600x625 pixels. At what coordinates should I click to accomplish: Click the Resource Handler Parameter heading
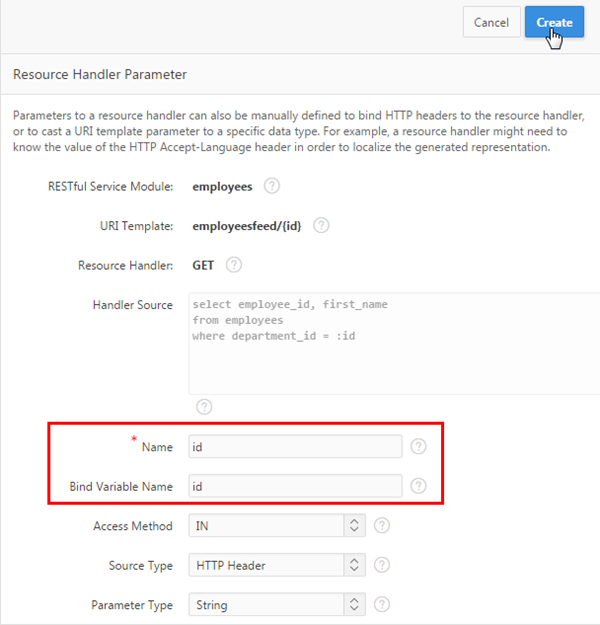(x=99, y=74)
